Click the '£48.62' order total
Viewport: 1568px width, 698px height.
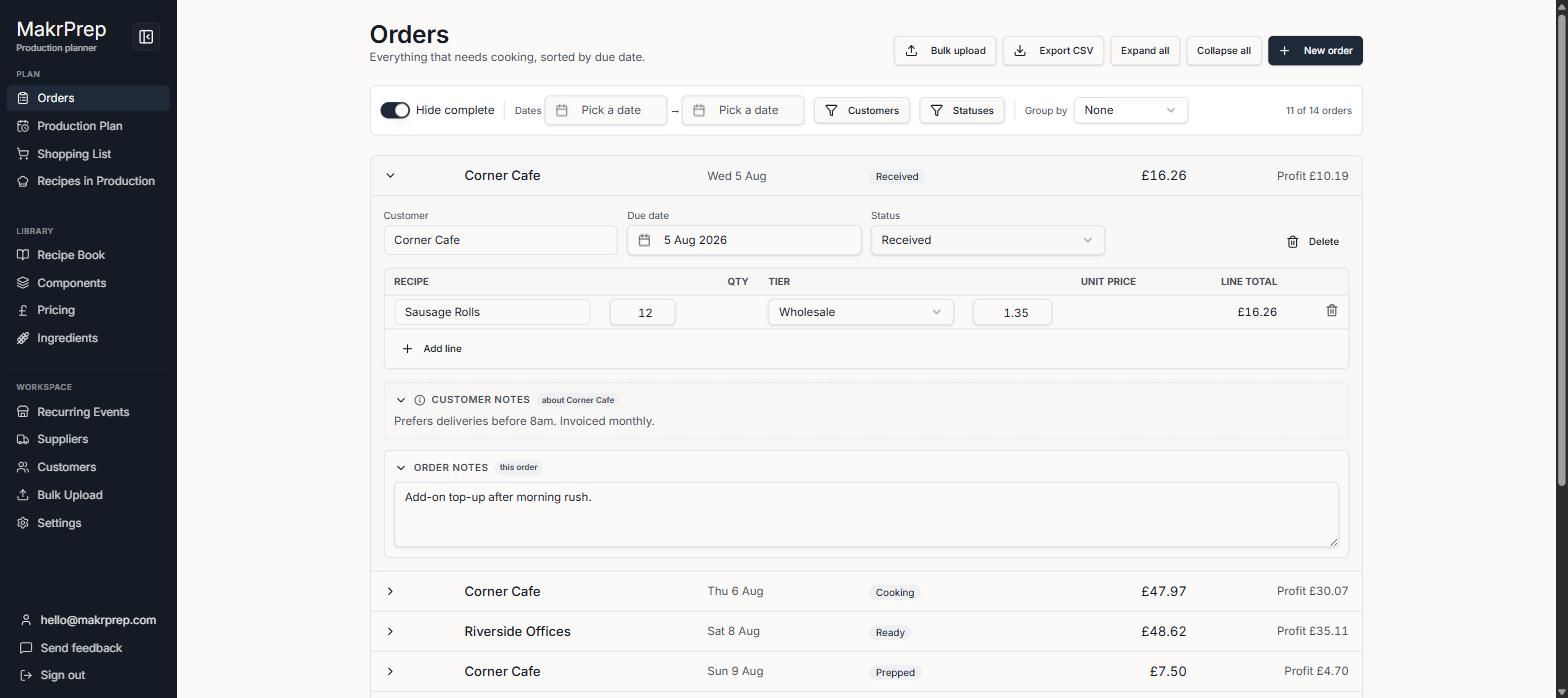(x=1164, y=632)
